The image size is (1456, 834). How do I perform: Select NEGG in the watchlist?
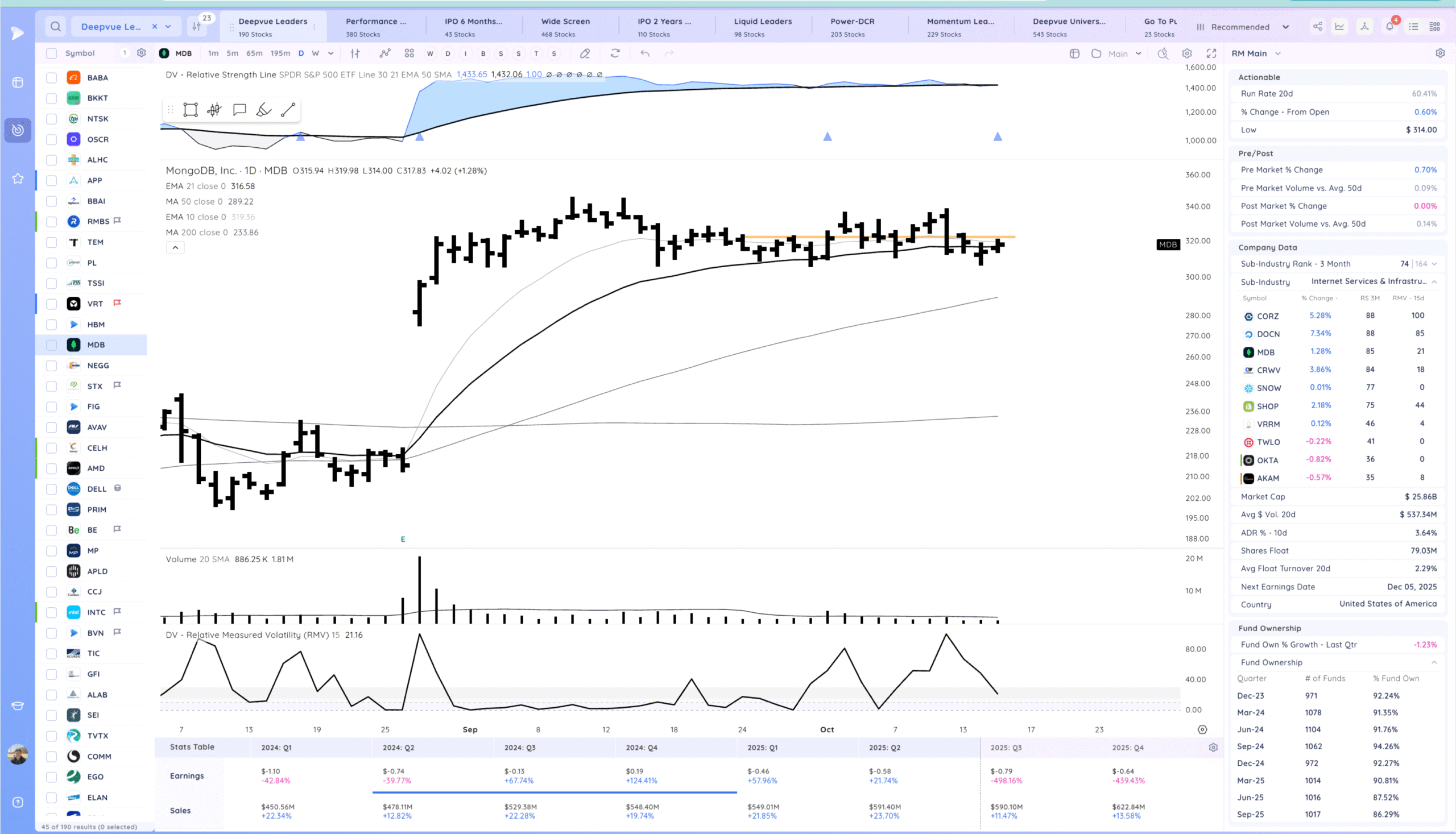pos(98,366)
